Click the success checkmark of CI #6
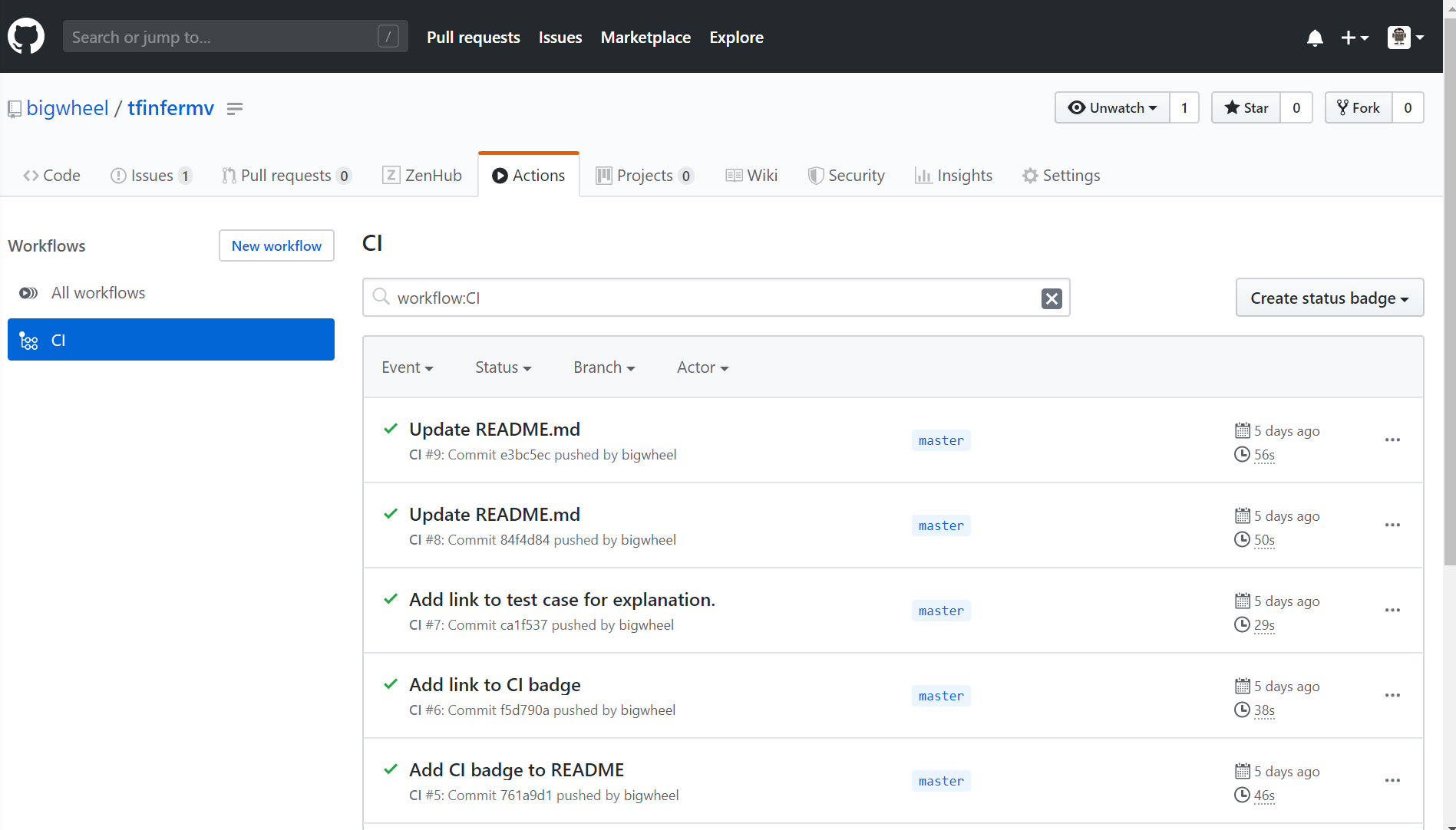This screenshot has width=1456, height=830. click(391, 684)
